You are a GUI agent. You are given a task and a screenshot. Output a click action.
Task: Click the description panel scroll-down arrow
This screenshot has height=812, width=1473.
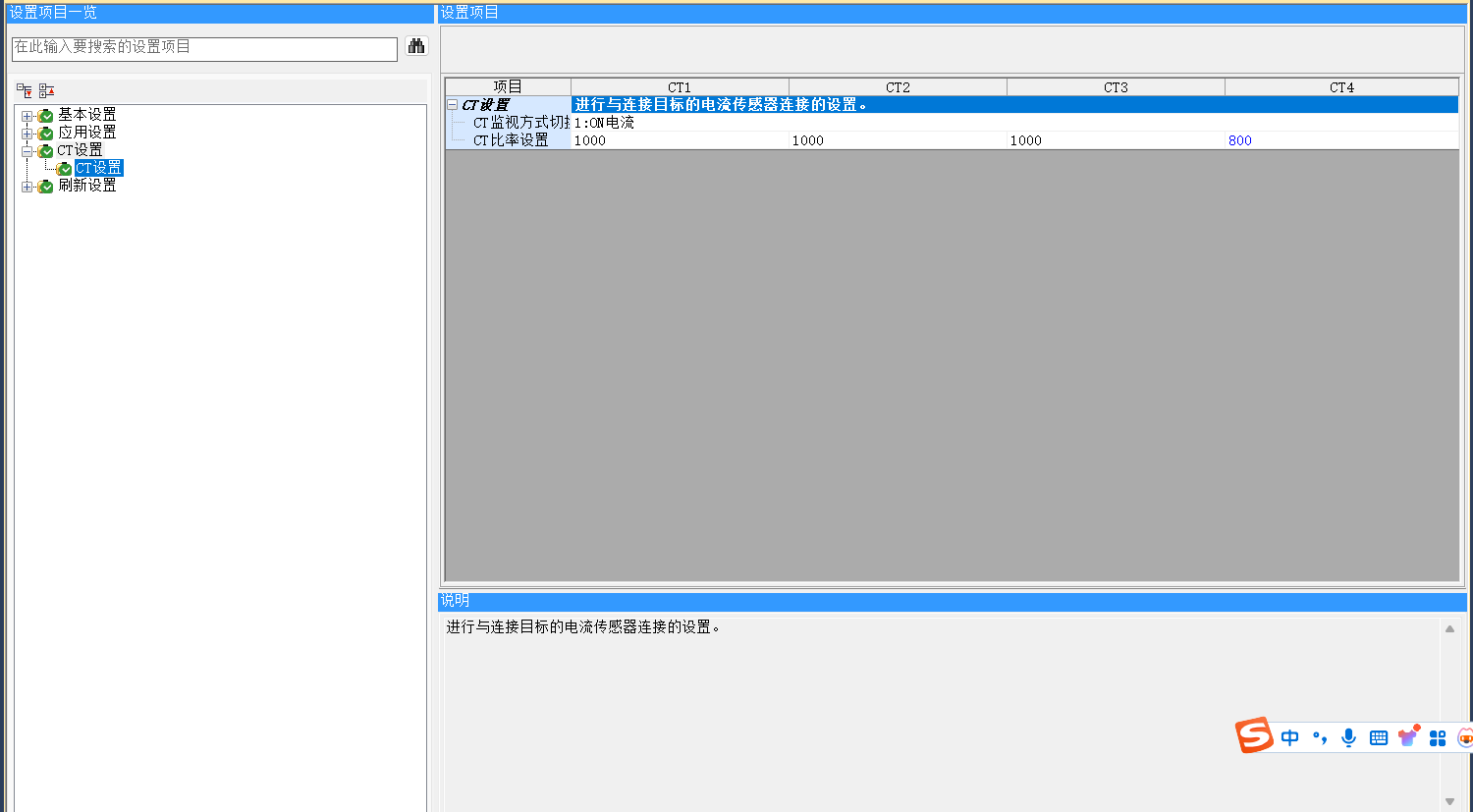coord(1449,801)
